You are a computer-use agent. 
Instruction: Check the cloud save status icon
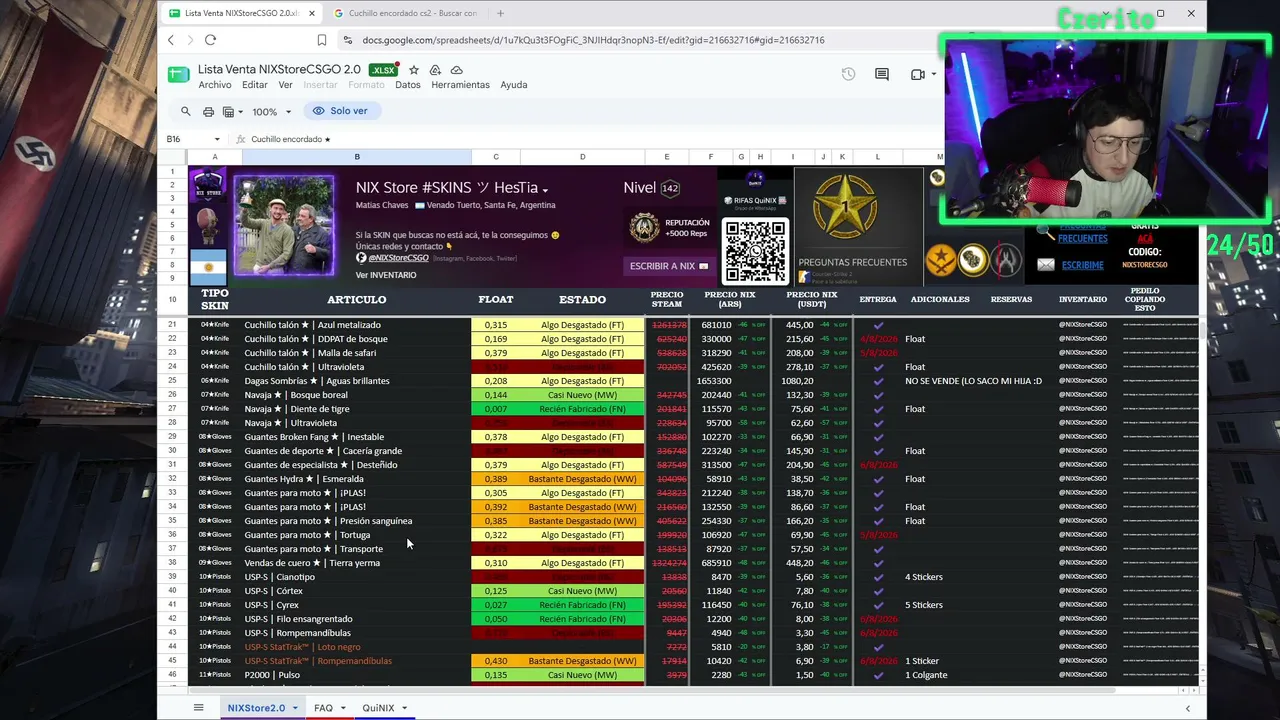pyautogui.click(x=457, y=70)
